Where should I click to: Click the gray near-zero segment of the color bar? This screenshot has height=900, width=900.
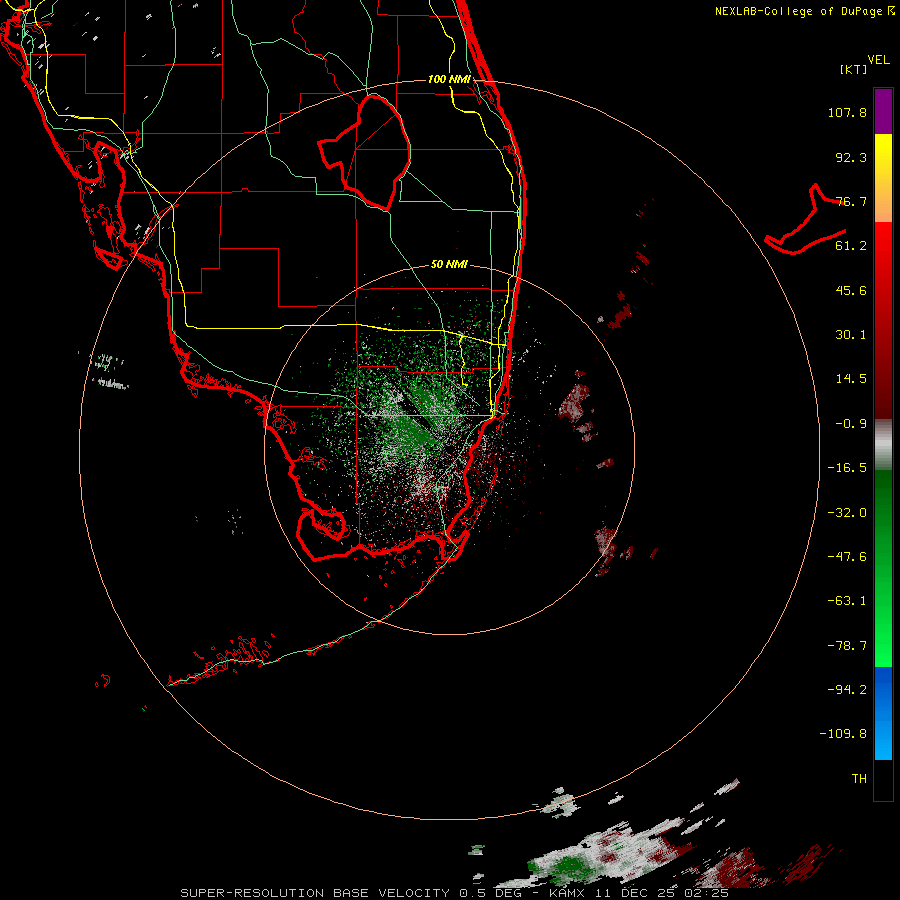[x=883, y=444]
